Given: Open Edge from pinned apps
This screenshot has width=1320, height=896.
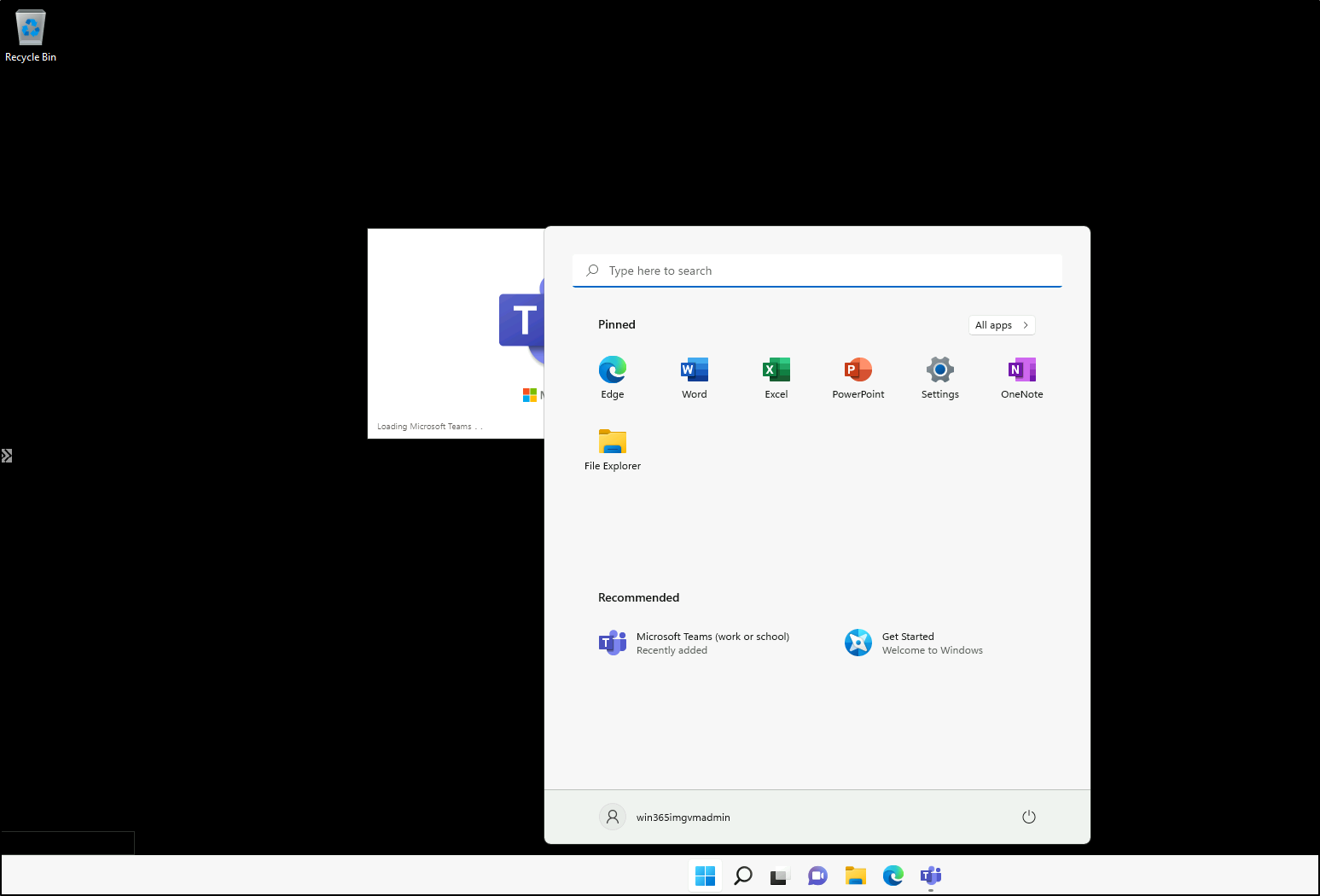Looking at the screenshot, I should tap(613, 378).
